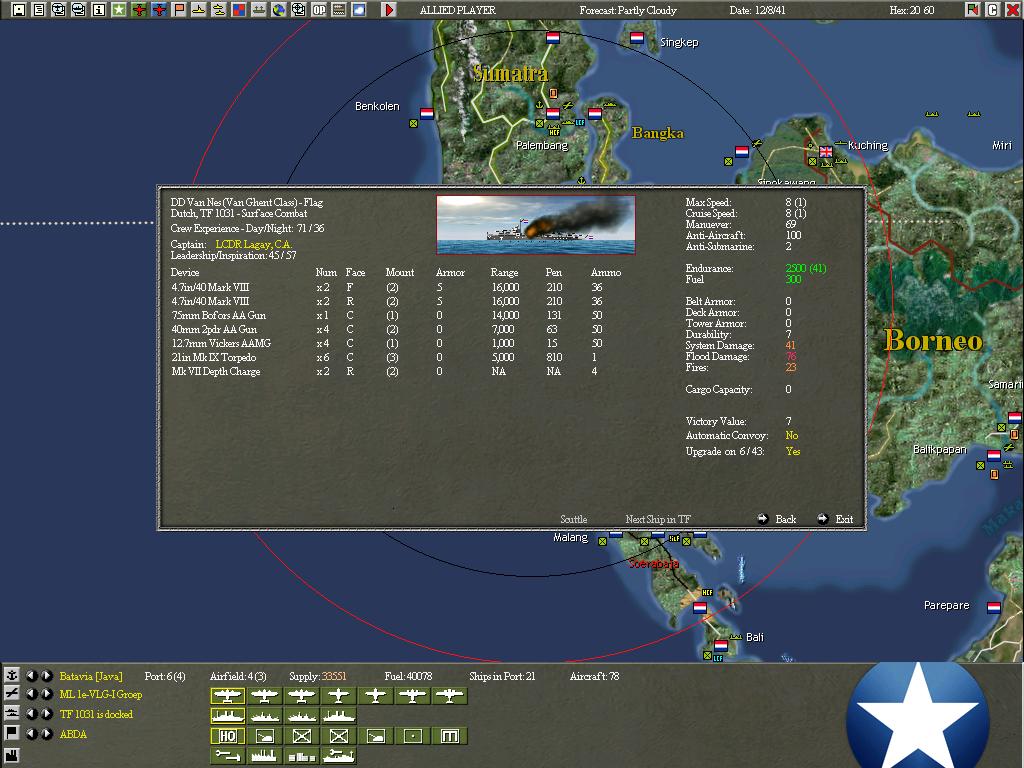This screenshot has height=768, width=1024.
Task: Next command arrow beside ABDA
Action: coord(46,733)
